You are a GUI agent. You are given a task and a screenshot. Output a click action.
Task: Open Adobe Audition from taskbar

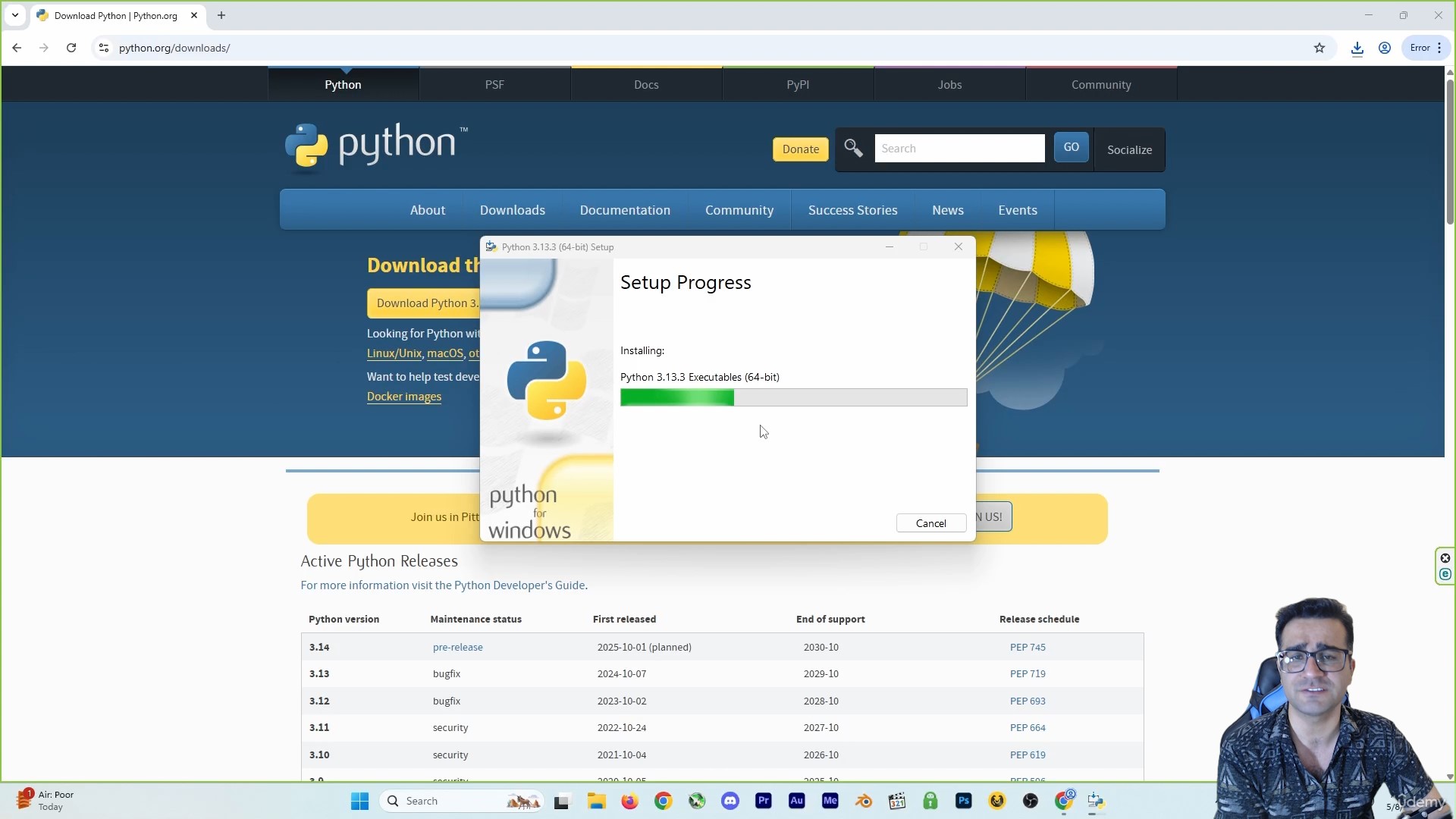pyautogui.click(x=796, y=801)
